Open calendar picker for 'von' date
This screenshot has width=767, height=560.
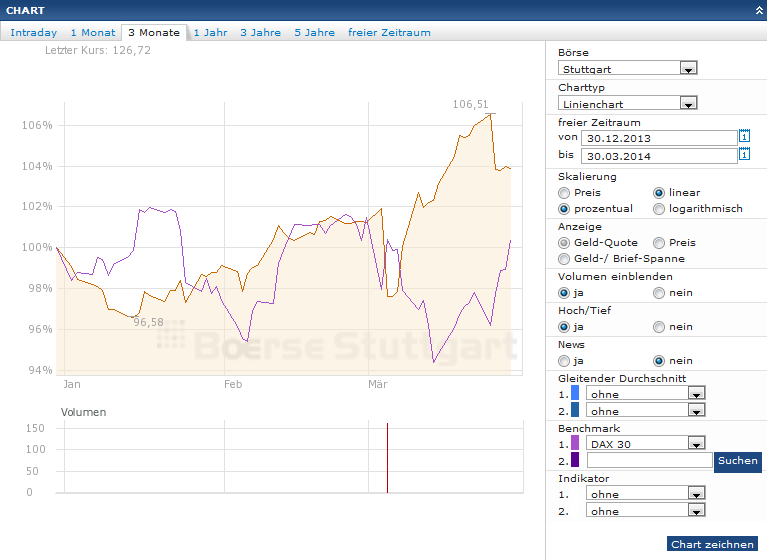point(744,136)
